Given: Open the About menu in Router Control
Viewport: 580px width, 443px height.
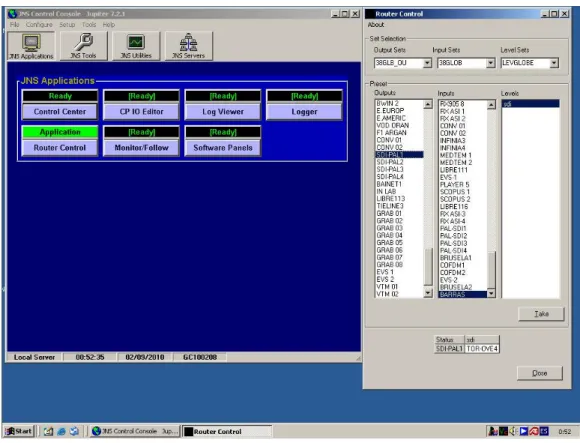Looking at the screenshot, I should [376, 25].
